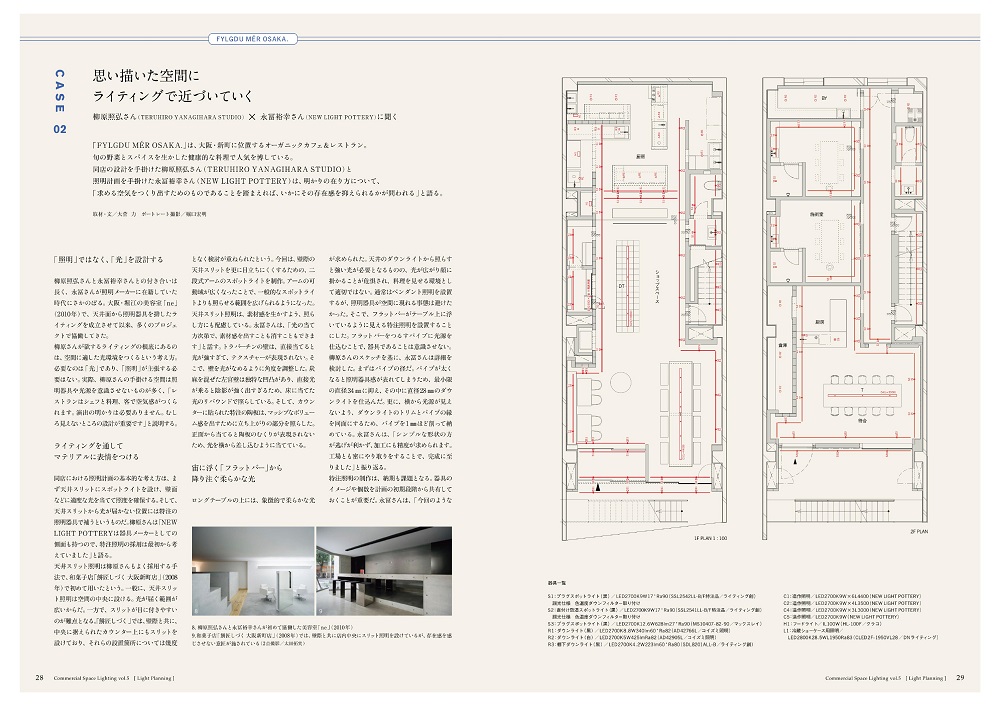The height and width of the screenshot is (706, 1000).
Task: Click the FYLGDU MÉR OSAKA. header label
Action: coord(253,39)
